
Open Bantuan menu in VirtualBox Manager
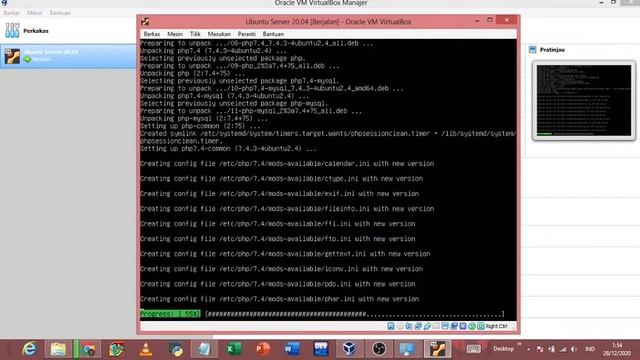pyautogui.click(x=60, y=13)
